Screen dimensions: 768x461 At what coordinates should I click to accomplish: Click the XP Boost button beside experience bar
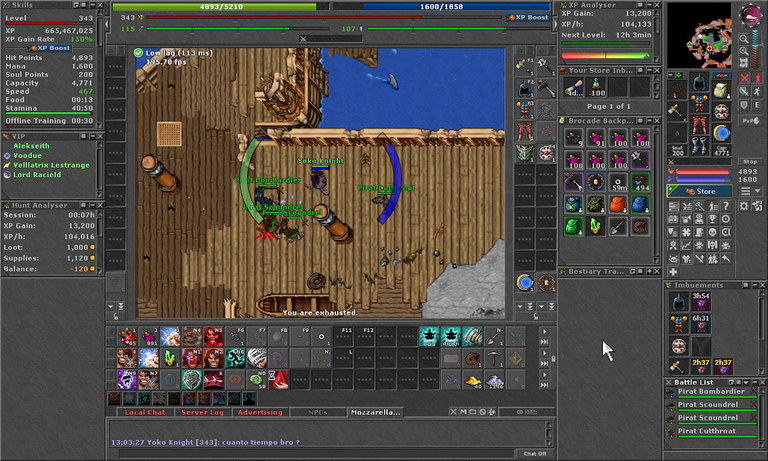(x=527, y=17)
